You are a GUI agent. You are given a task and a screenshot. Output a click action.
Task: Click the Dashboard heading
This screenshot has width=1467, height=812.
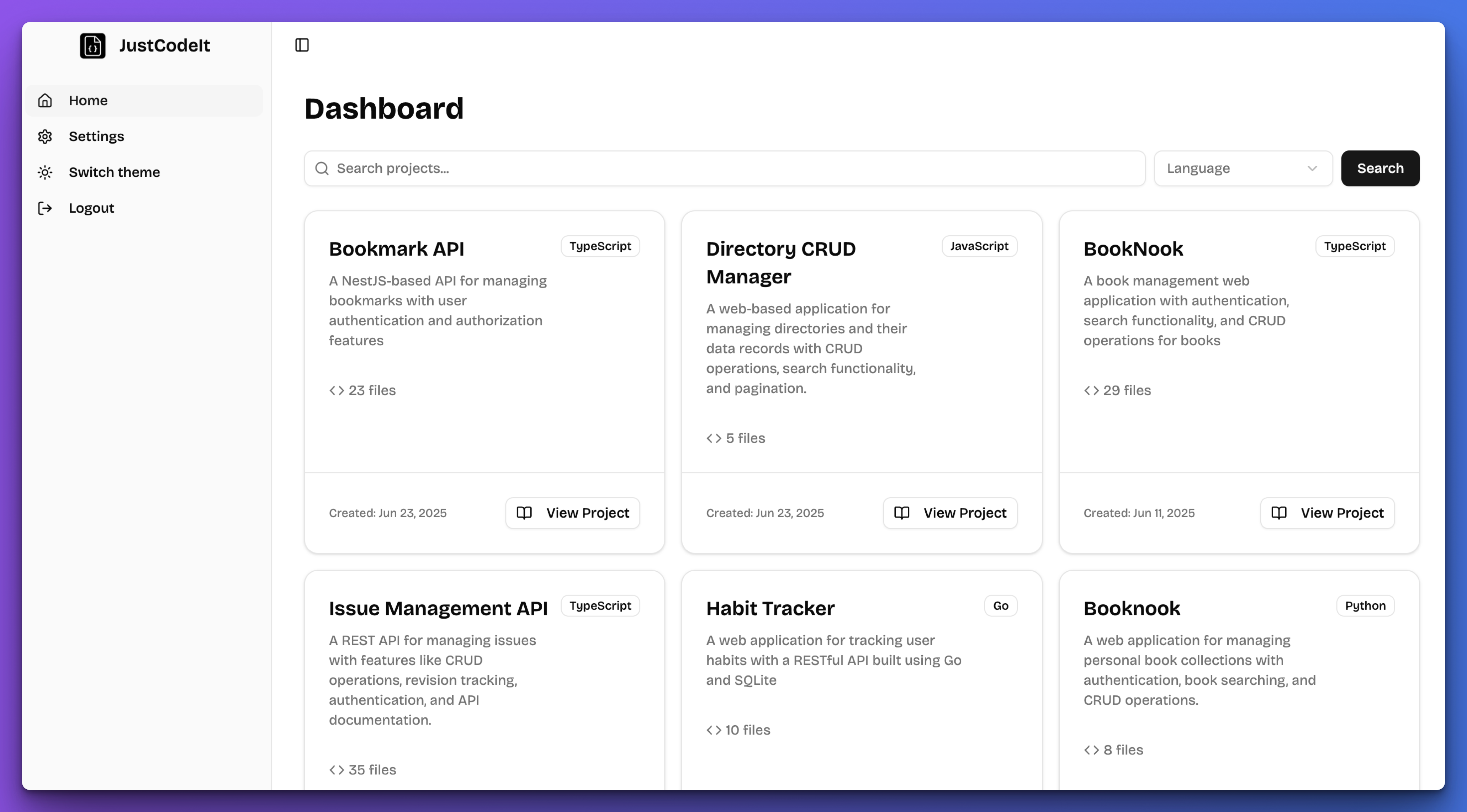point(384,109)
